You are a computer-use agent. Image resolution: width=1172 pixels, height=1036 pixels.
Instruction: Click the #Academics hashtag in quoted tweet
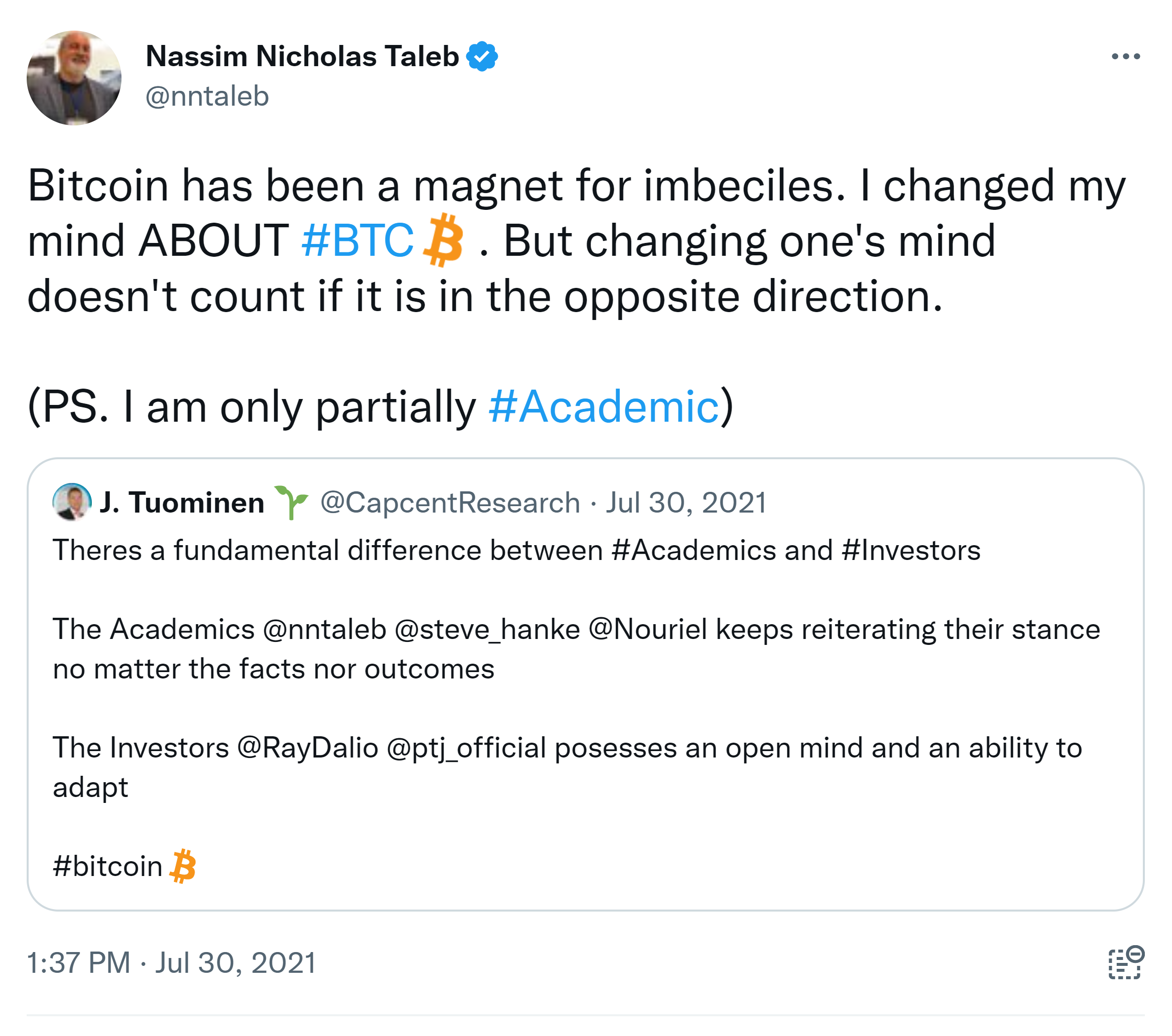point(693,551)
